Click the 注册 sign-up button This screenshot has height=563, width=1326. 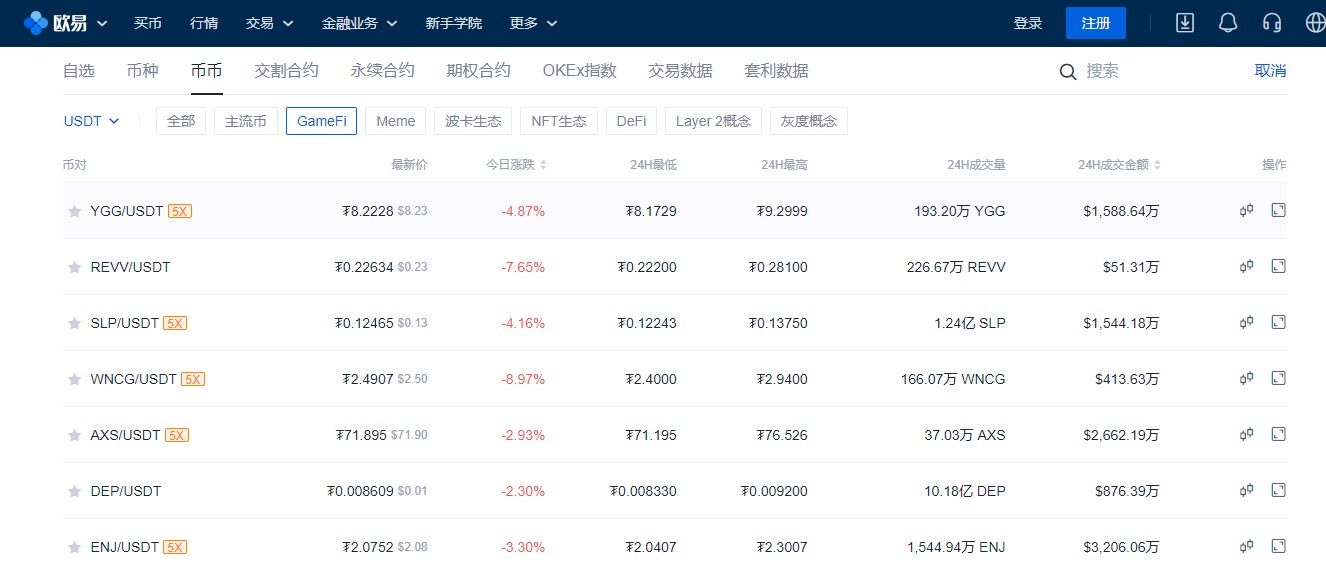pyautogui.click(x=1095, y=23)
